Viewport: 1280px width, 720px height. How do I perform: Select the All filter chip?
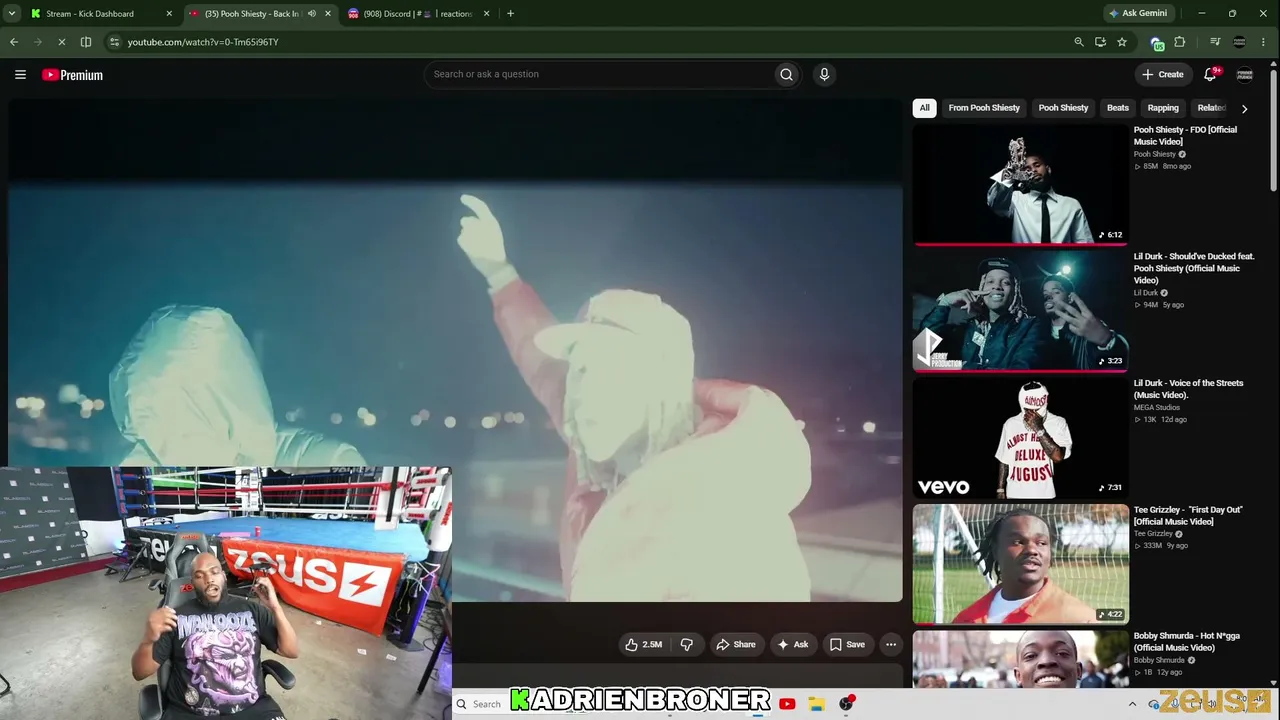pyautogui.click(x=924, y=108)
